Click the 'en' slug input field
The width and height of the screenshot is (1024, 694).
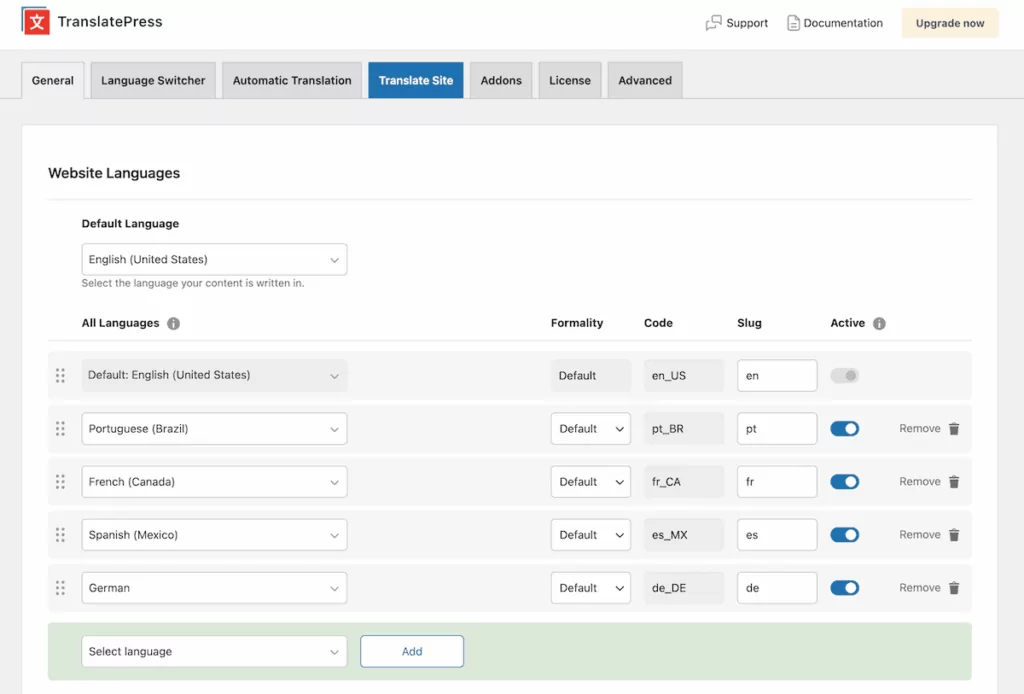click(x=777, y=375)
